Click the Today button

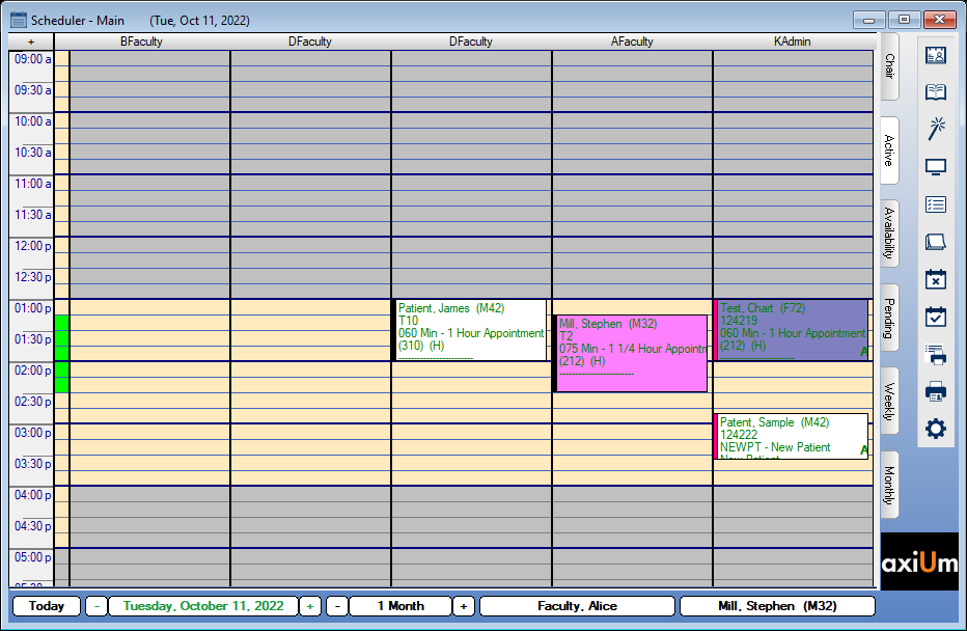coord(45,606)
